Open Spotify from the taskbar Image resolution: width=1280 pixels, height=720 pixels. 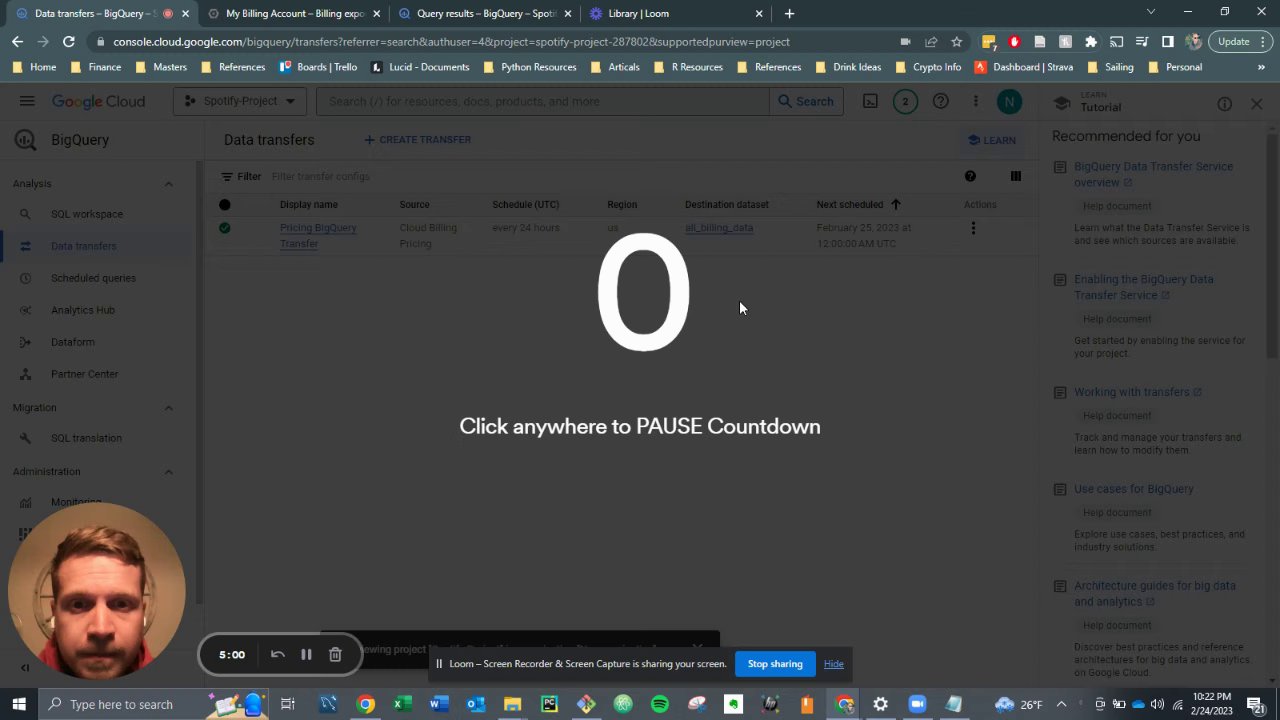(x=660, y=704)
